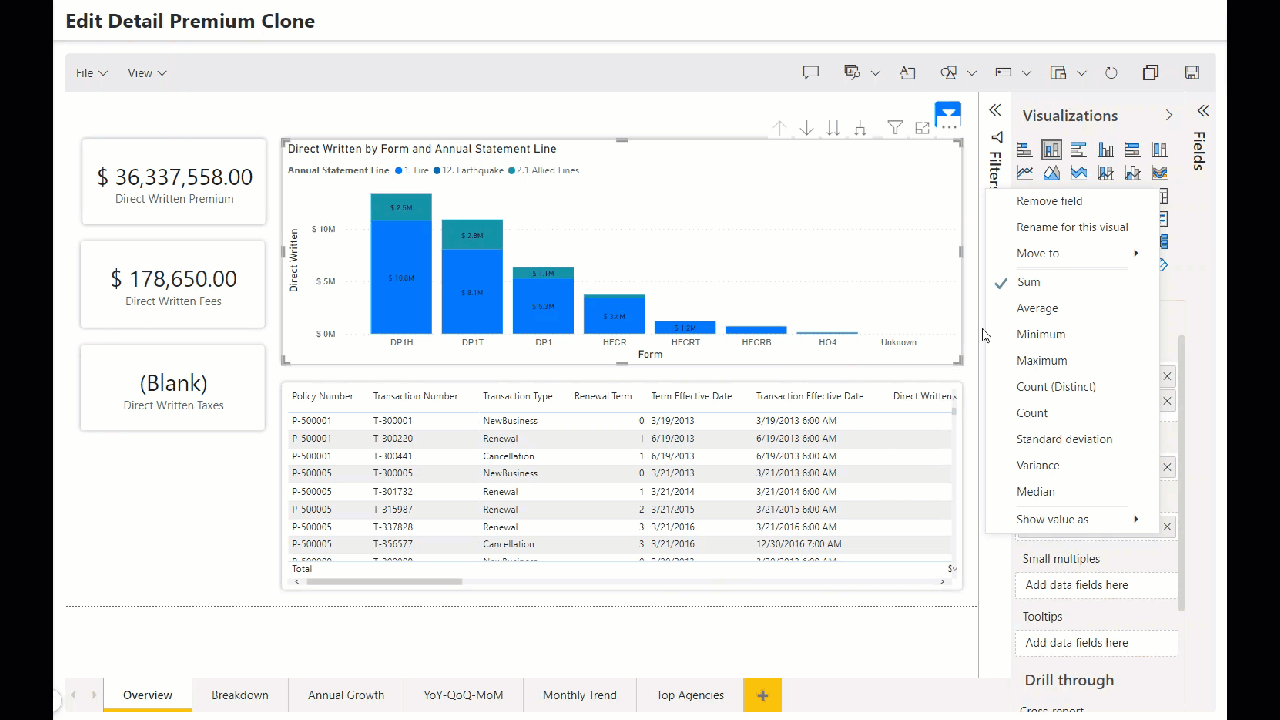Open focus mode for the chart visual
Screen dimensions: 1280x720
click(x=922, y=128)
